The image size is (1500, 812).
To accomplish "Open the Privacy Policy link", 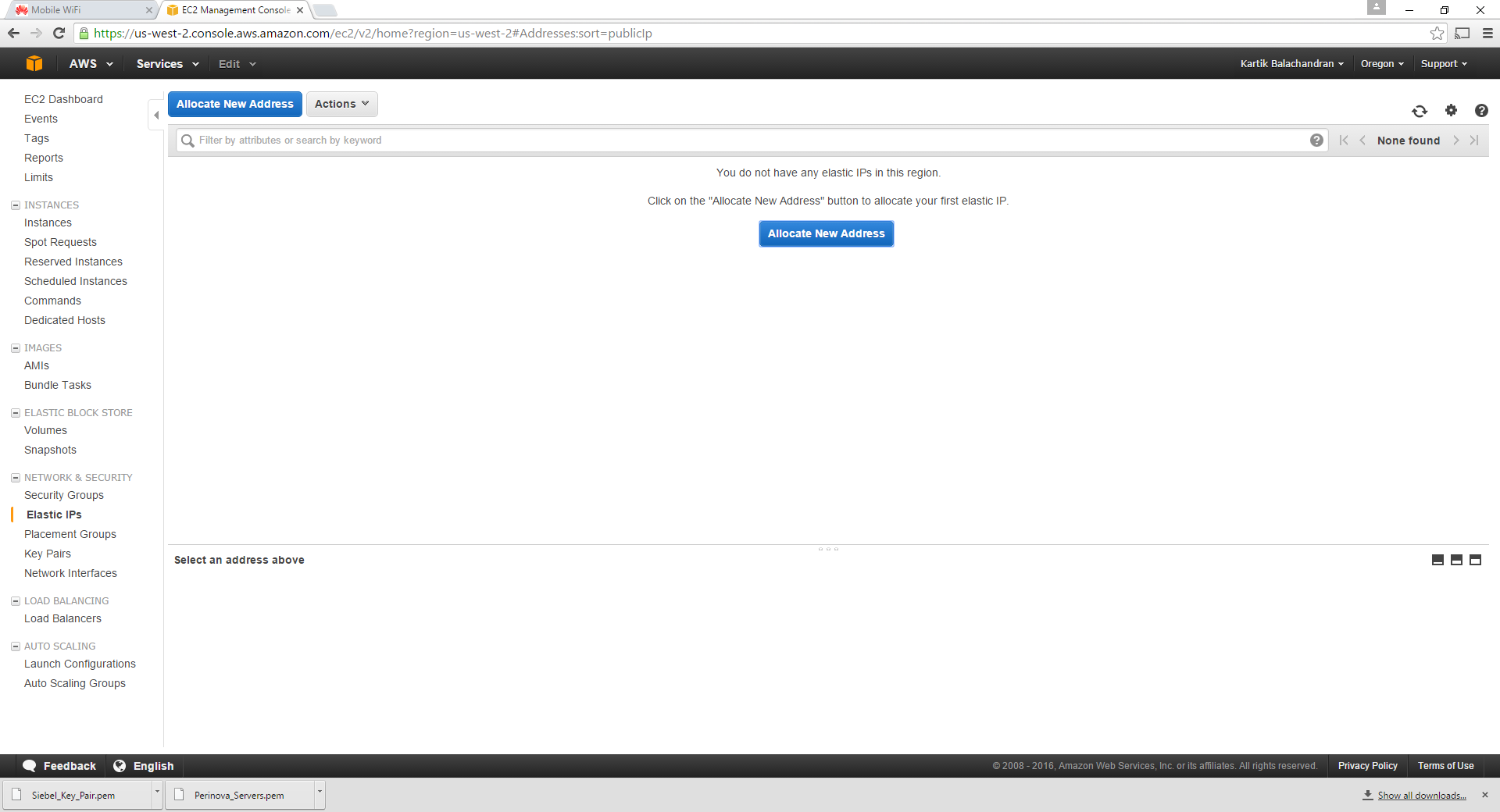I will (1368, 766).
